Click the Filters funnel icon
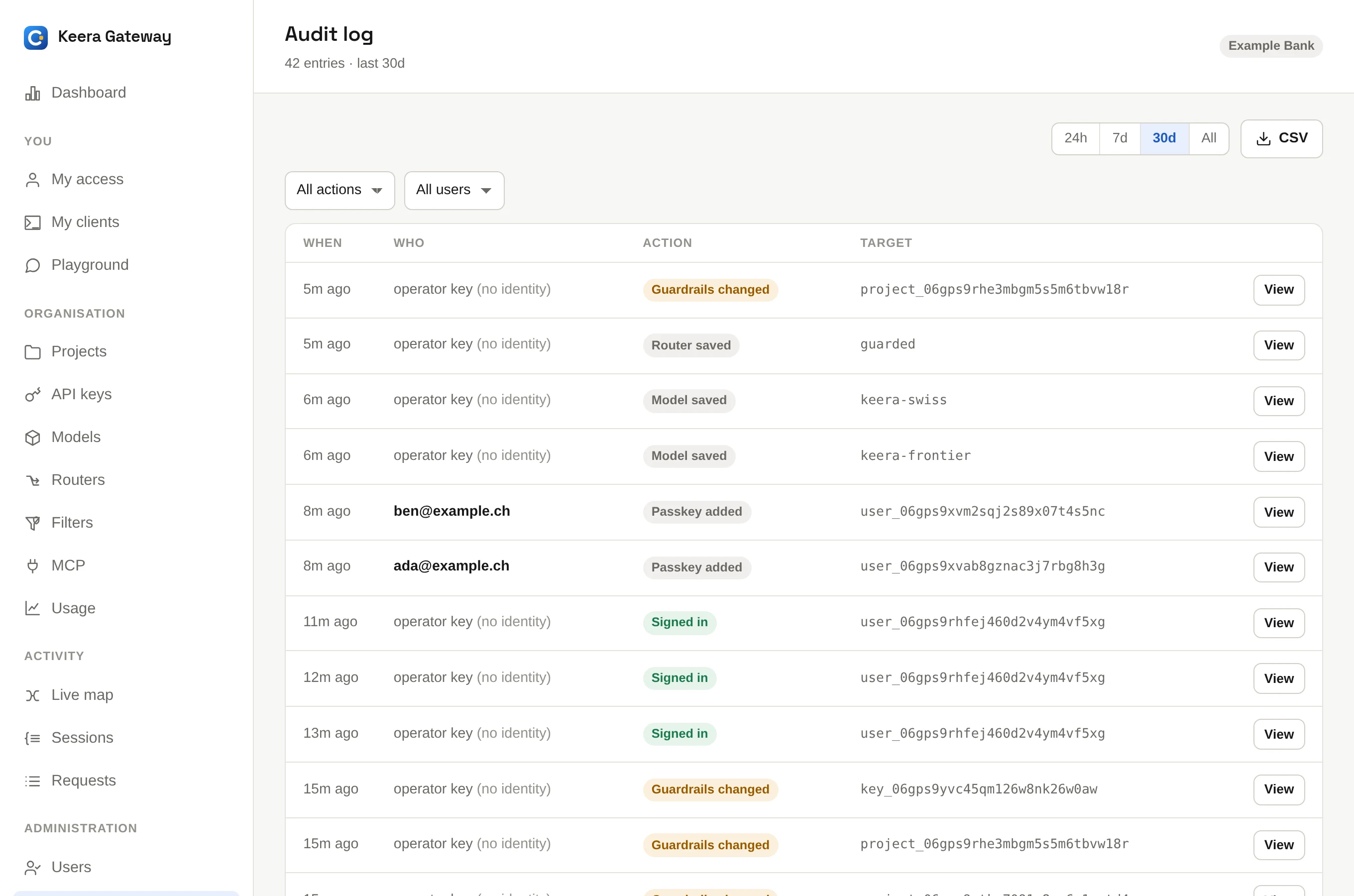 coord(32,523)
